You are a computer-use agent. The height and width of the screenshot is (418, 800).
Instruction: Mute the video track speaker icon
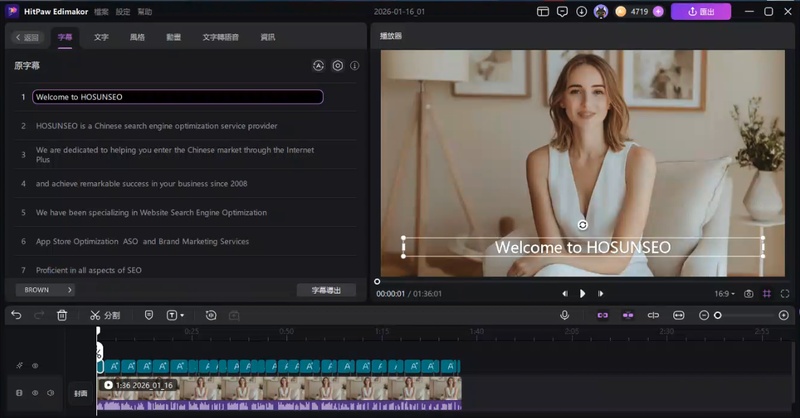pyautogui.click(x=50, y=393)
